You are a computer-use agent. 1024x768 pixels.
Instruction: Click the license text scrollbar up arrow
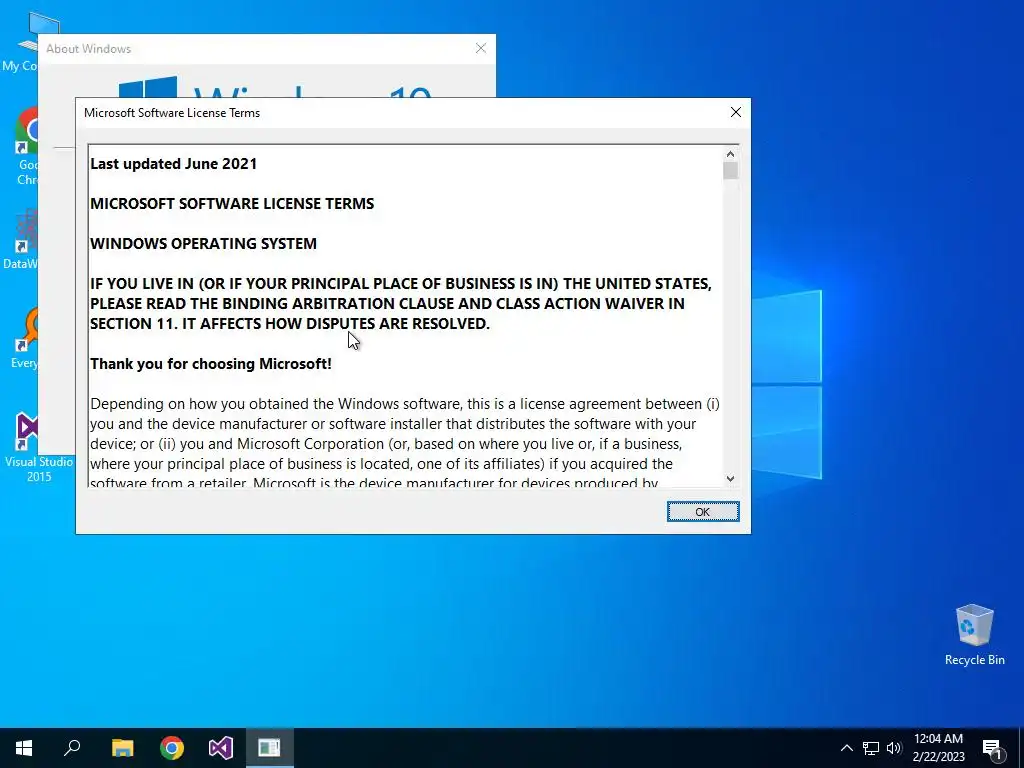(x=730, y=153)
